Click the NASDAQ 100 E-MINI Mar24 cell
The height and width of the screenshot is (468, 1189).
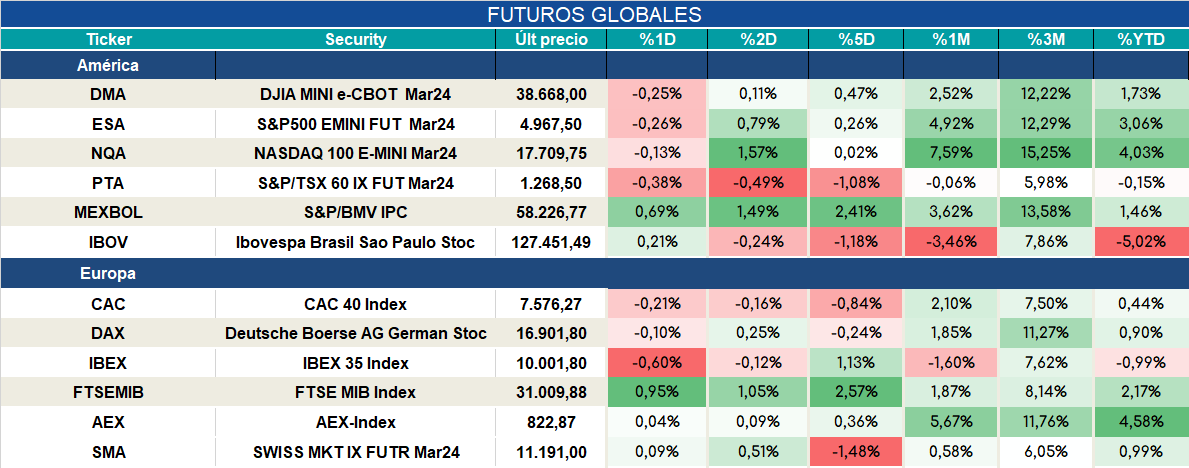(356, 153)
